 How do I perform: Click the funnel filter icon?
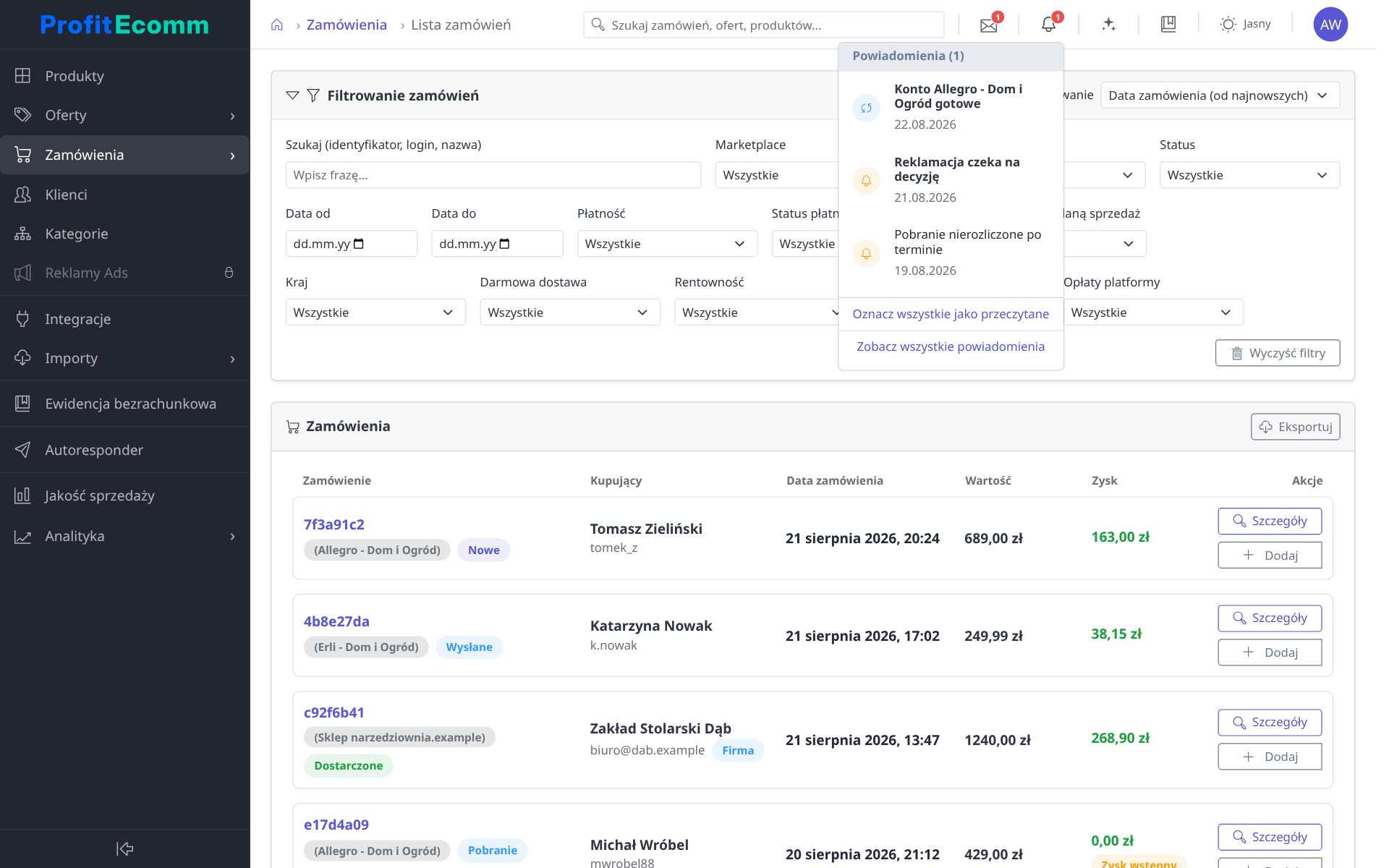pos(313,95)
